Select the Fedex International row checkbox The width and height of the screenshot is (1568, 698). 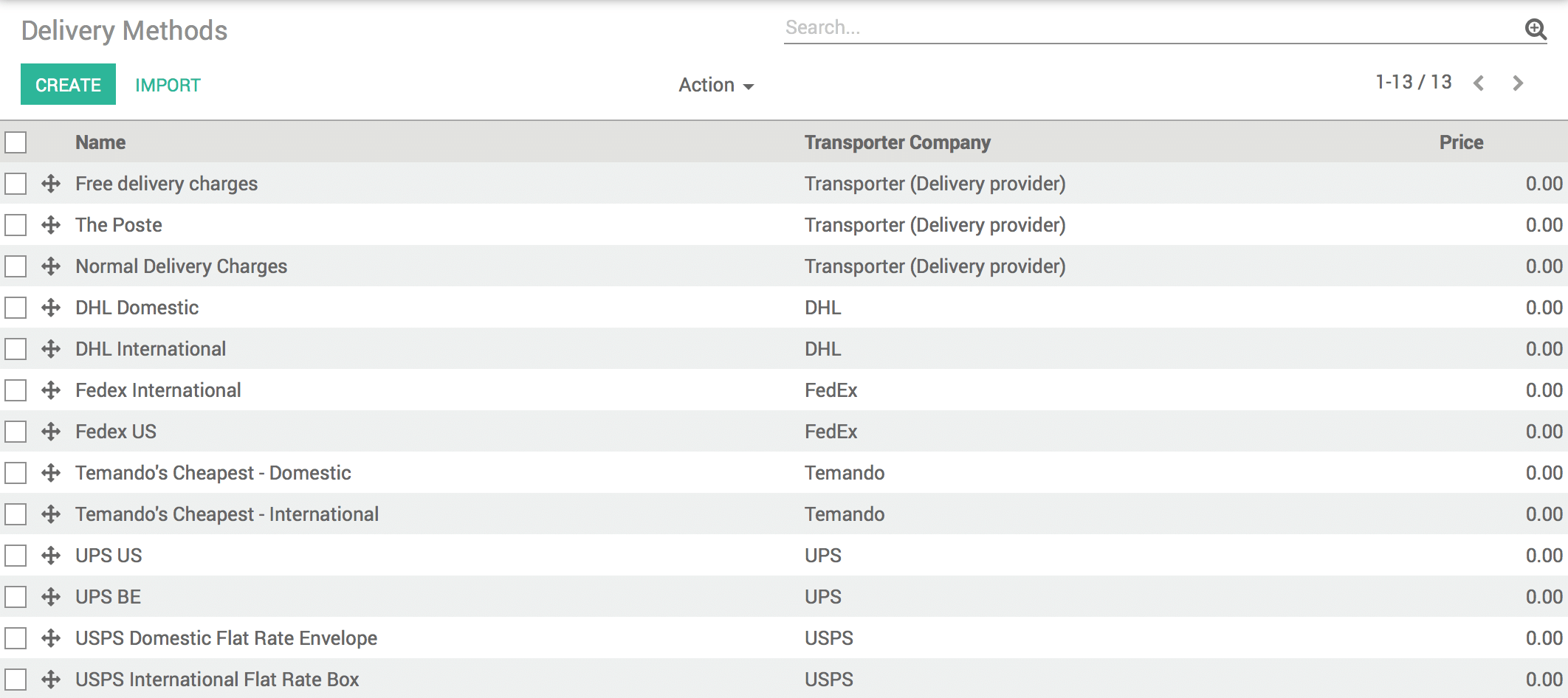(x=16, y=390)
